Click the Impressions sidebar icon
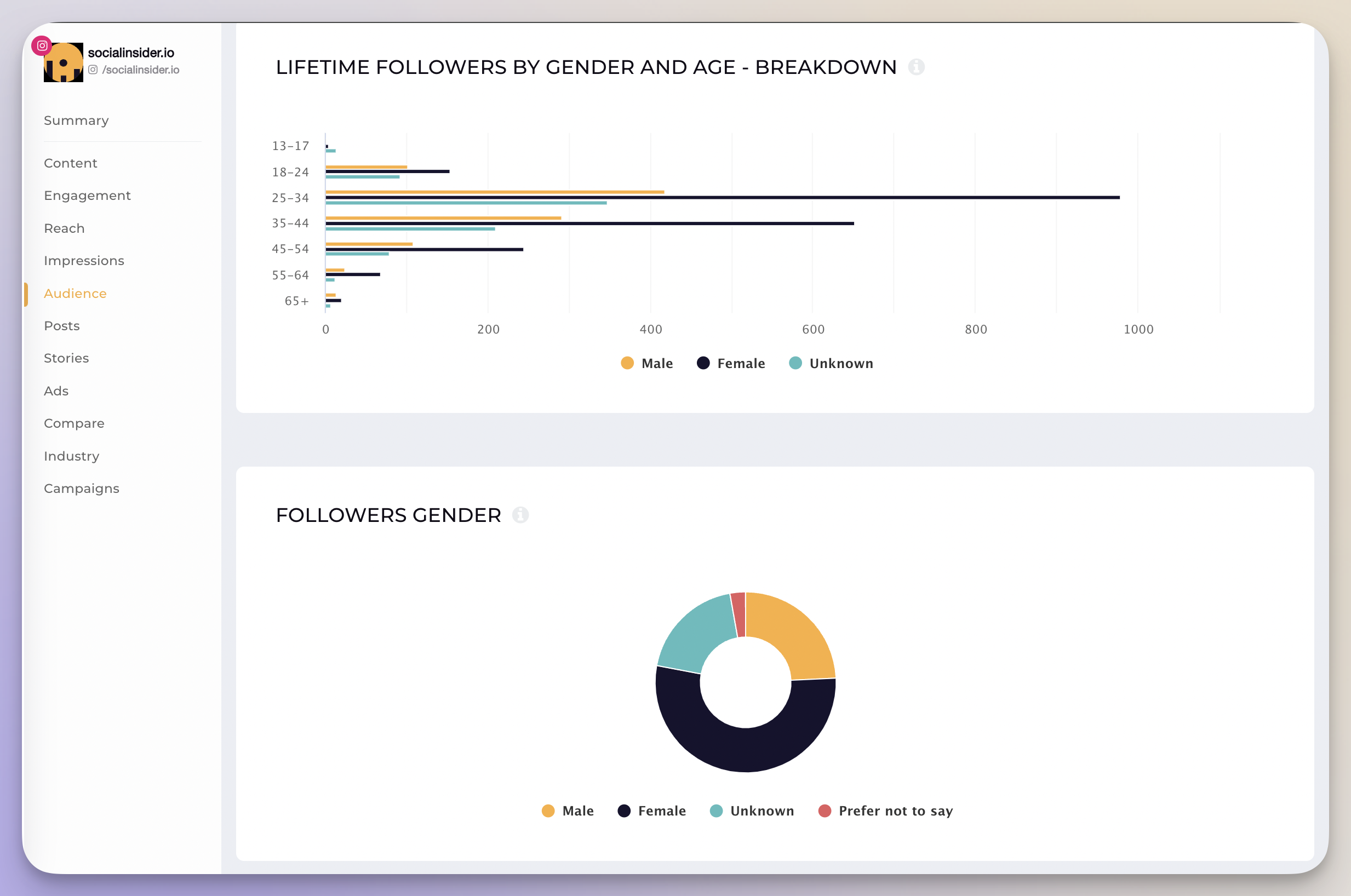Image resolution: width=1351 pixels, height=896 pixels. coord(83,260)
